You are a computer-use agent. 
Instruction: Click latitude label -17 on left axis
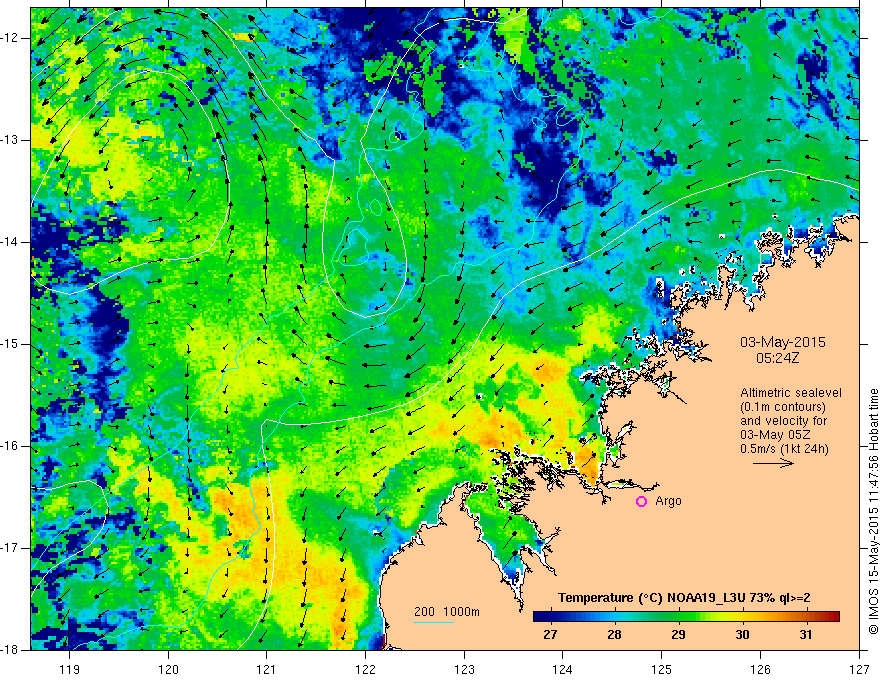click(10, 548)
